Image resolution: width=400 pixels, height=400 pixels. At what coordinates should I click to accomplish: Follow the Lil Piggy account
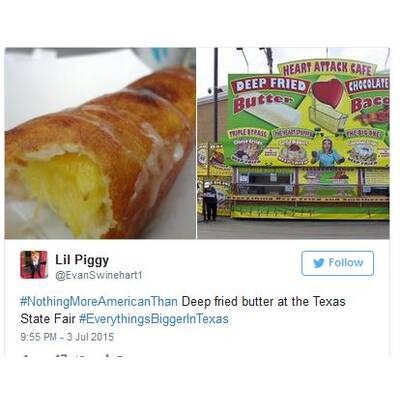coord(337,263)
